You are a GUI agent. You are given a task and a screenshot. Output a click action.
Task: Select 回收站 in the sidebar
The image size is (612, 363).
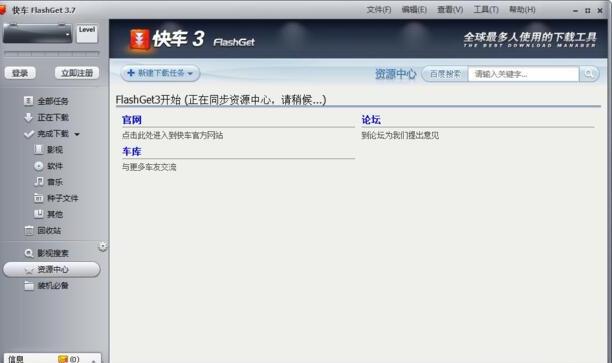49,231
